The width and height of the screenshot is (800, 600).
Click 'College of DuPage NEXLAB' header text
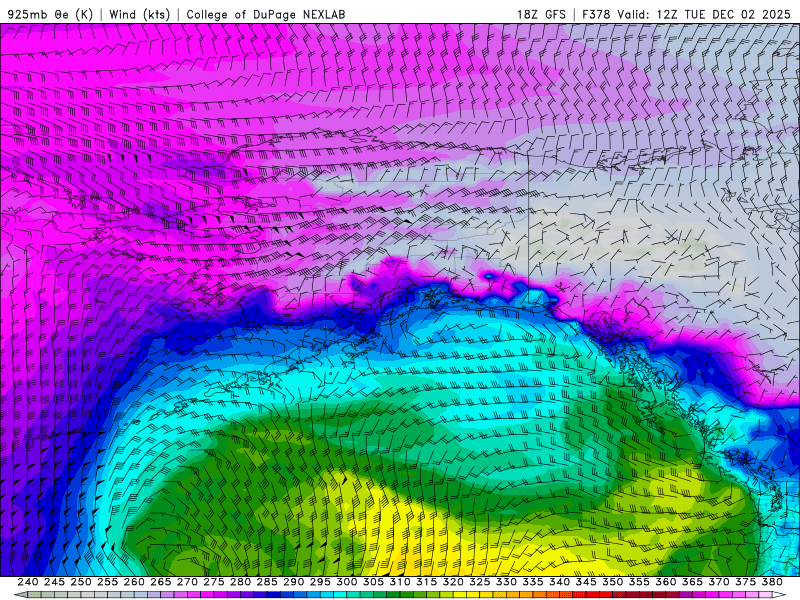(266, 14)
